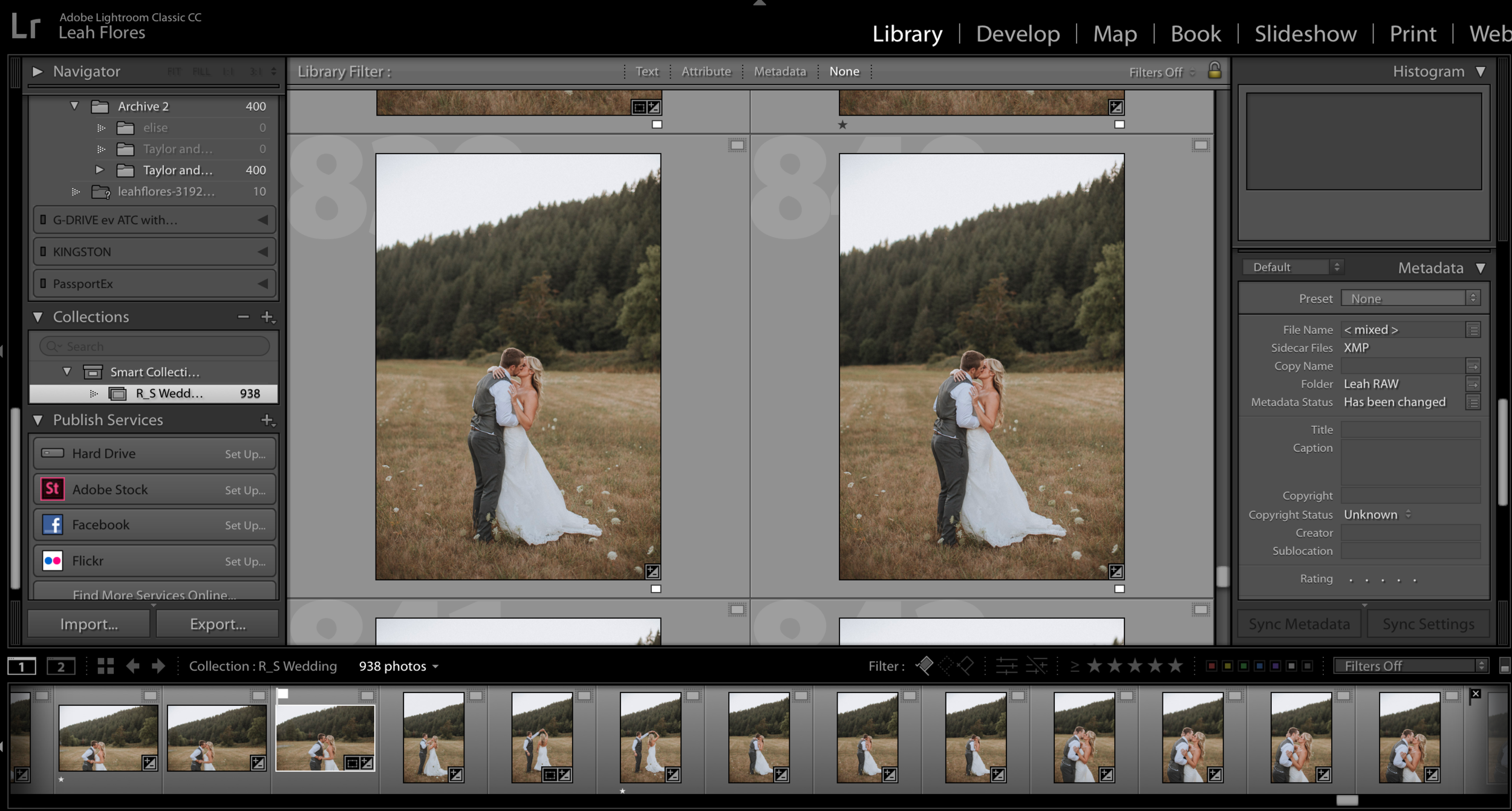Screen dimensions: 1512x811
Task: Remove collection with the minus icon
Action: click(243, 316)
